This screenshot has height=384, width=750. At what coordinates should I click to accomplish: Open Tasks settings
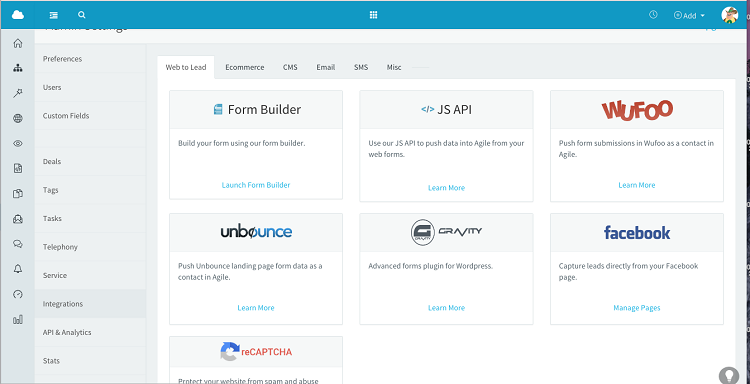90,219
